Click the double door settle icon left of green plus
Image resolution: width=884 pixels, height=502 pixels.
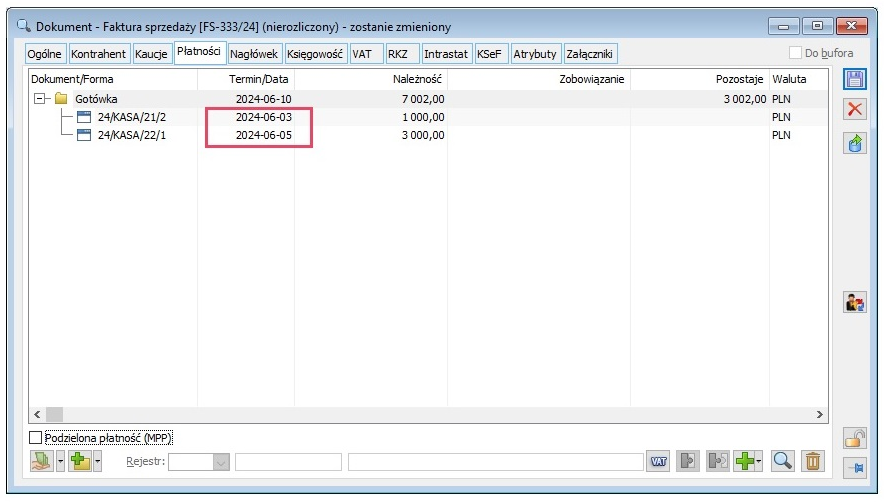coord(718,461)
